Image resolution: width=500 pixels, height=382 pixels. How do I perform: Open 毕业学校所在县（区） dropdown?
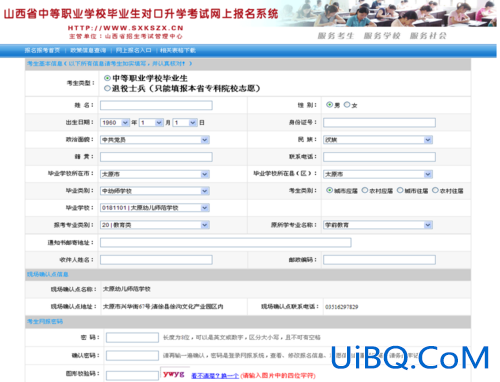tap(378, 174)
